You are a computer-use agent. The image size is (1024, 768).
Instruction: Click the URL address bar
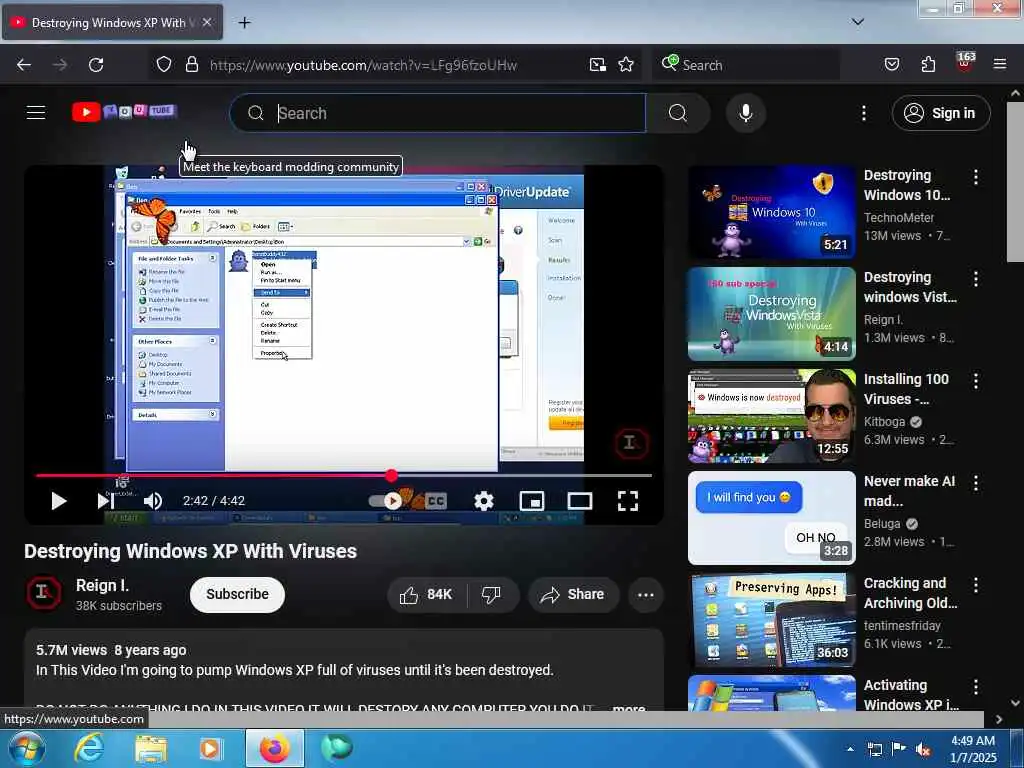pyautogui.click(x=362, y=65)
